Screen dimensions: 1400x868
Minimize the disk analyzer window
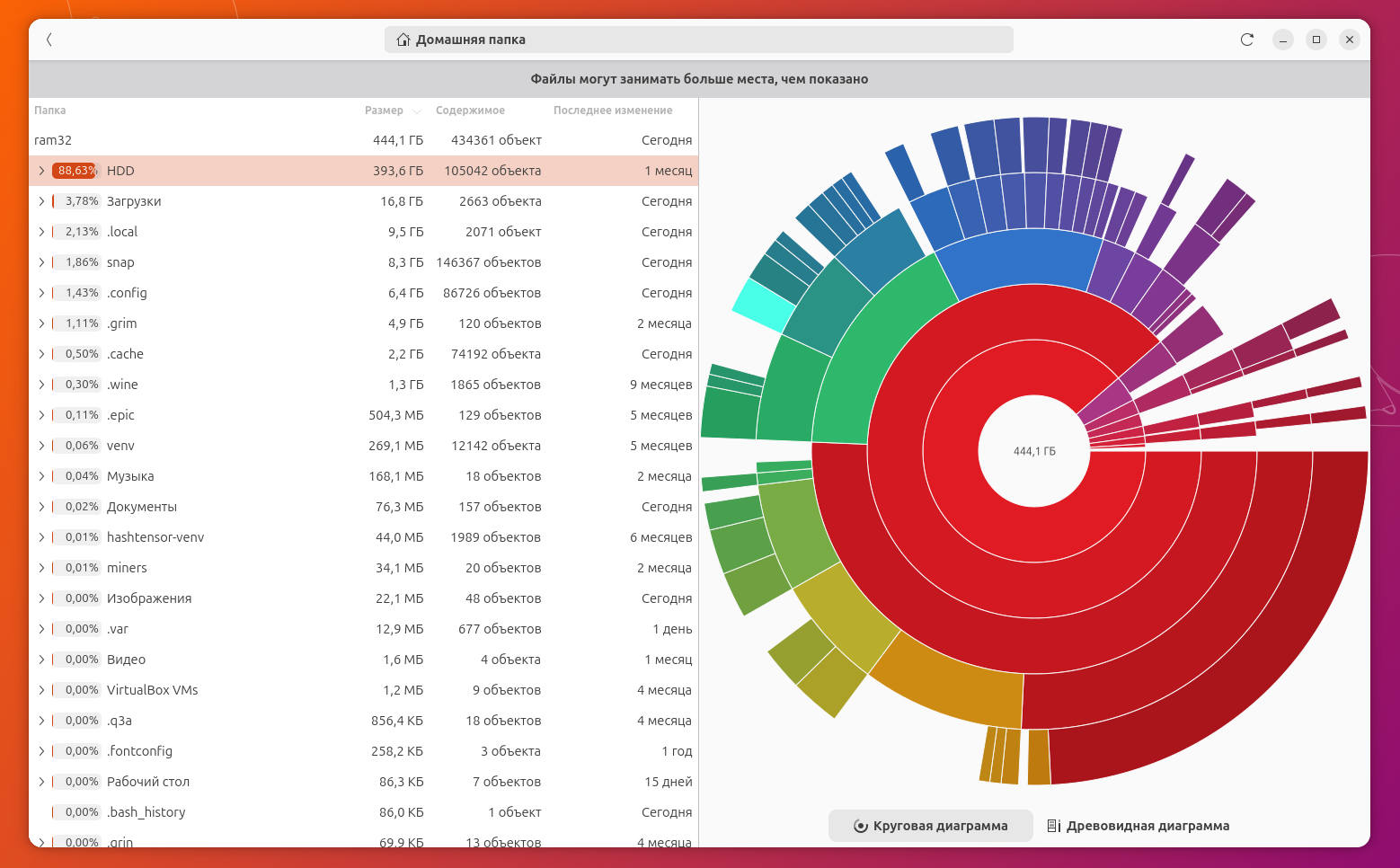pos(1282,40)
